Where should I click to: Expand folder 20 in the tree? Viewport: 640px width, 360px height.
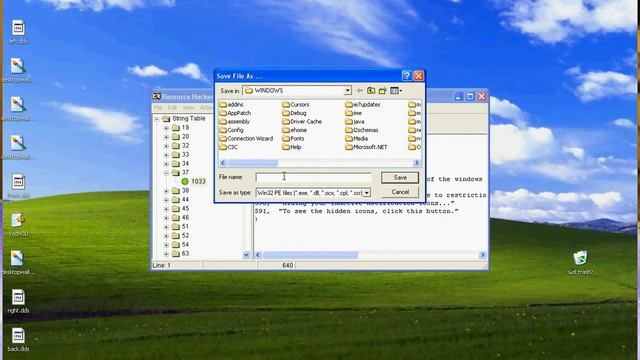[x=166, y=137]
